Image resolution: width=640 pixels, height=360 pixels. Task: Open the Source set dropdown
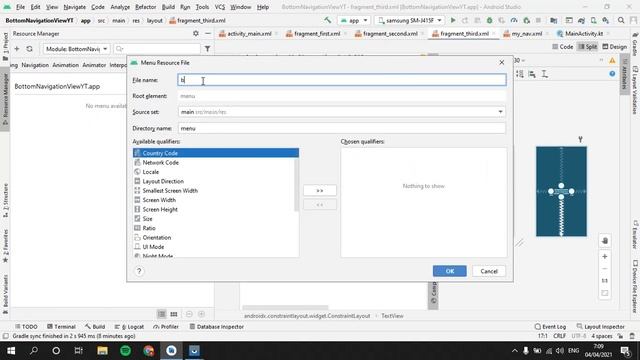click(342, 112)
